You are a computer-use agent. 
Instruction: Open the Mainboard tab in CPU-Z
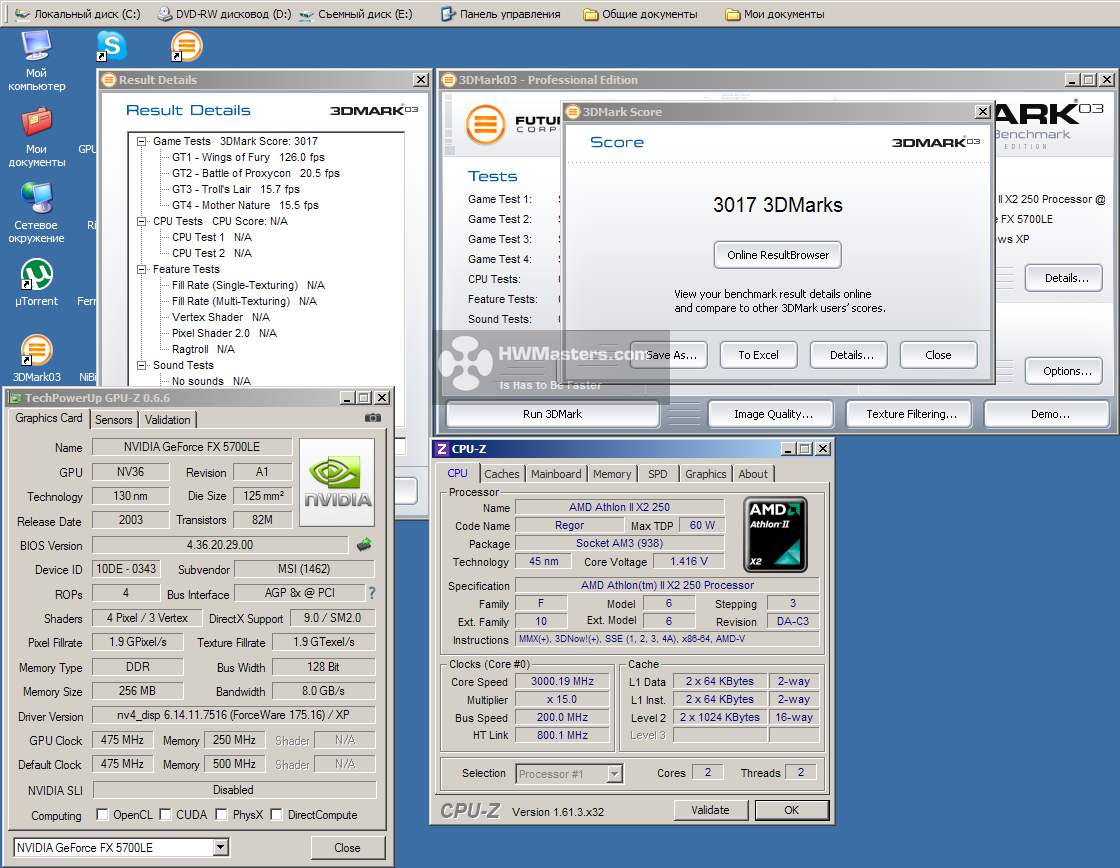pyautogui.click(x=556, y=474)
